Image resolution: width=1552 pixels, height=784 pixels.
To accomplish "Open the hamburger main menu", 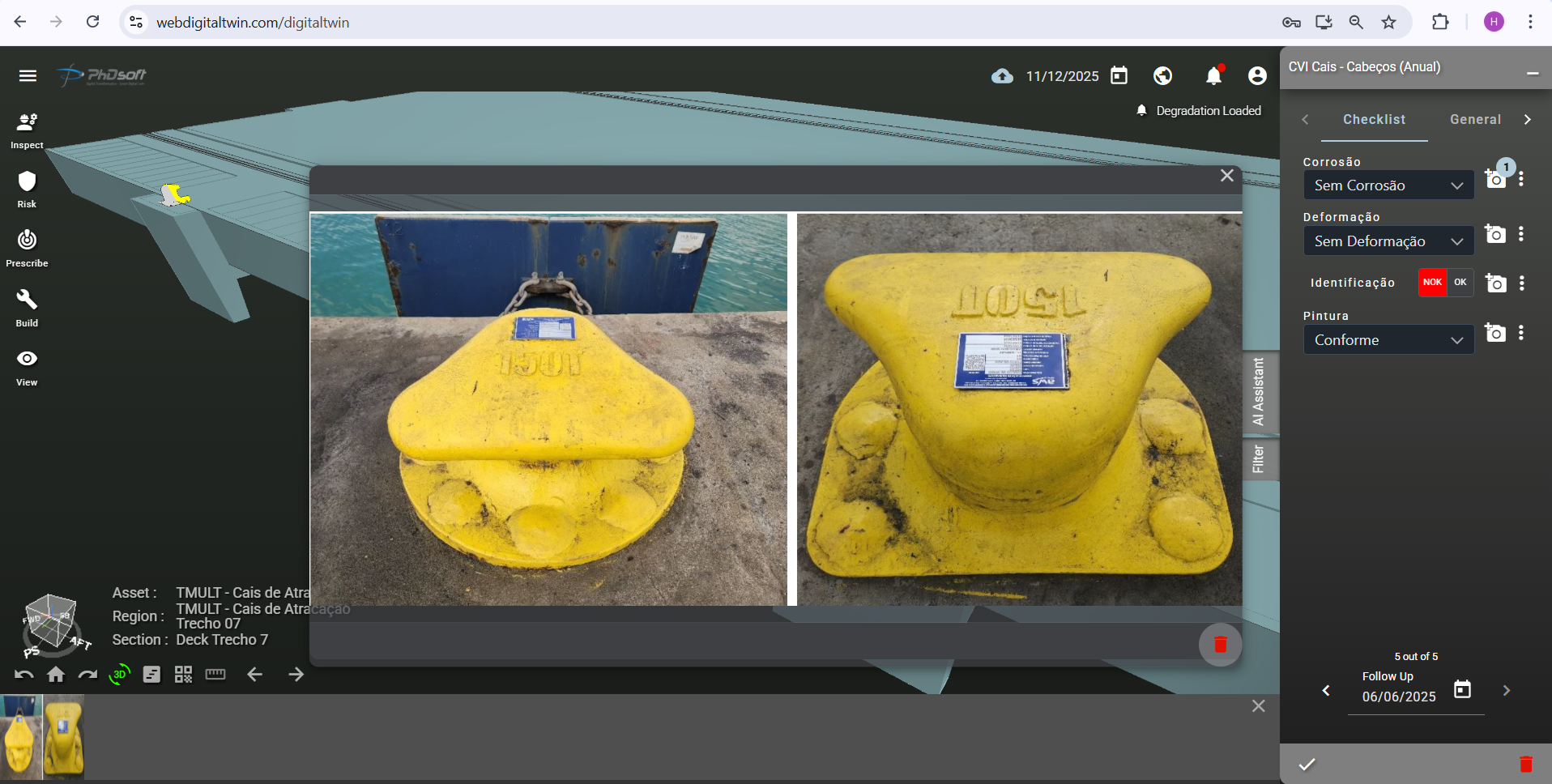I will coord(28,75).
